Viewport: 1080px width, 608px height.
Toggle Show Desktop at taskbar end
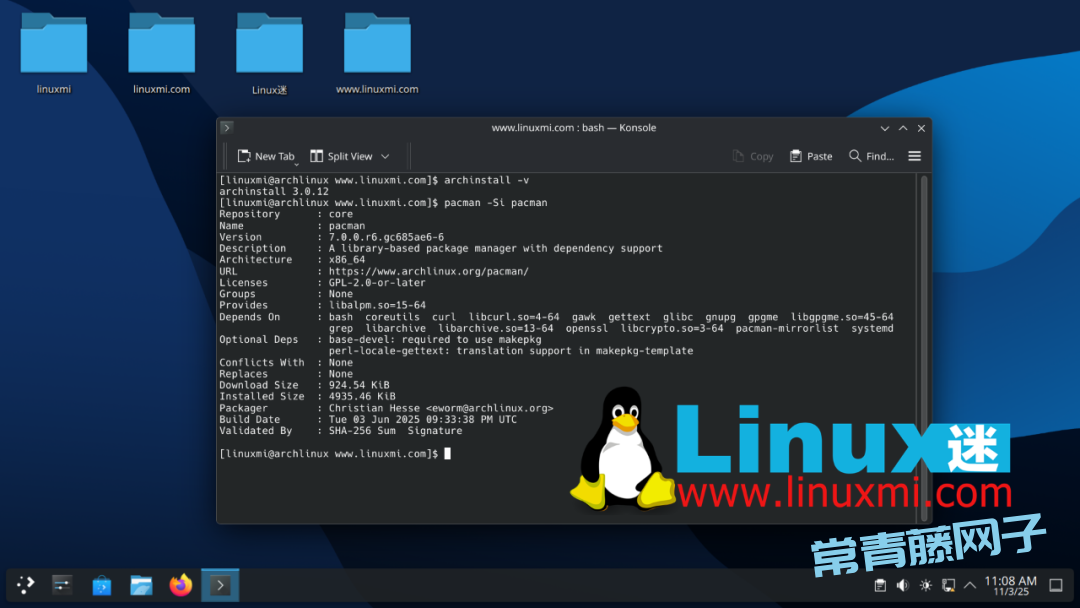pyautogui.click(x=1056, y=585)
